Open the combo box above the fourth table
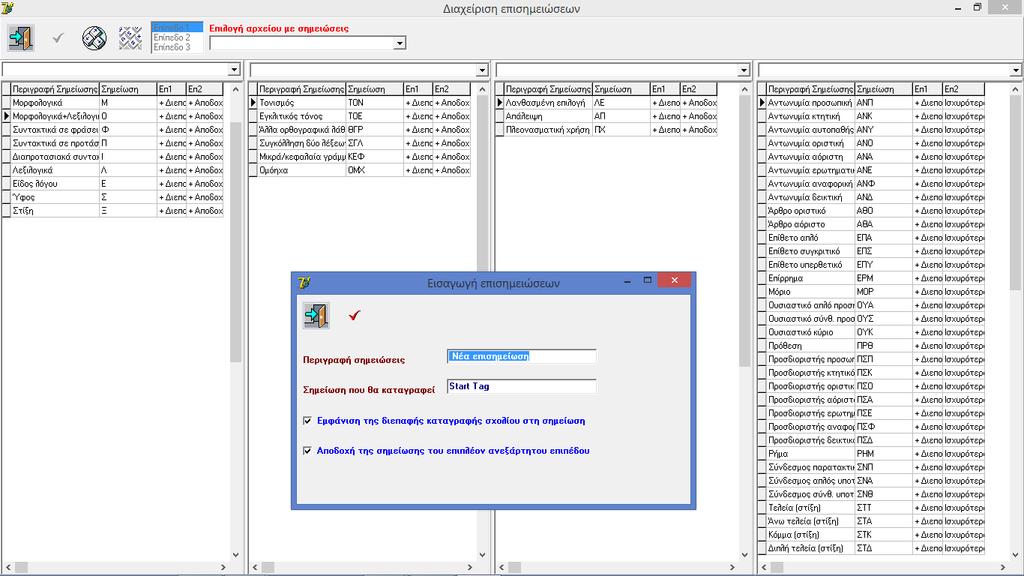 [x=1016, y=70]
